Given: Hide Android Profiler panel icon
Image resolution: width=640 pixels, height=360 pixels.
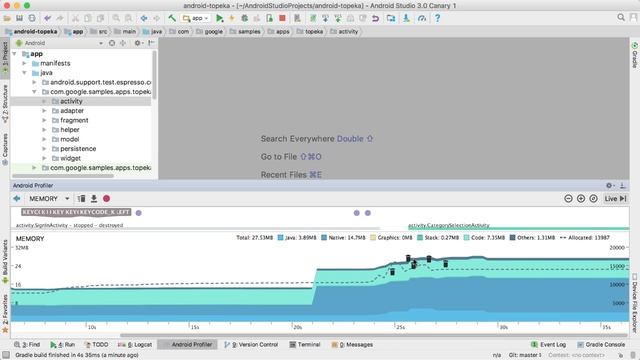Looking at the screenshot, I should coord(623,185).
